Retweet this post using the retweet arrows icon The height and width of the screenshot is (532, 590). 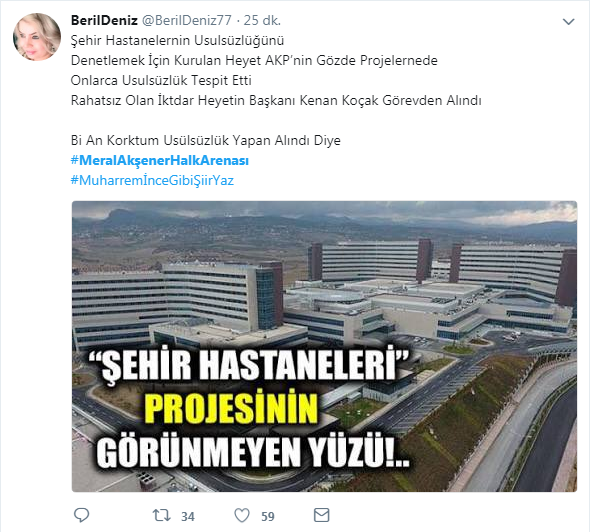162,515
